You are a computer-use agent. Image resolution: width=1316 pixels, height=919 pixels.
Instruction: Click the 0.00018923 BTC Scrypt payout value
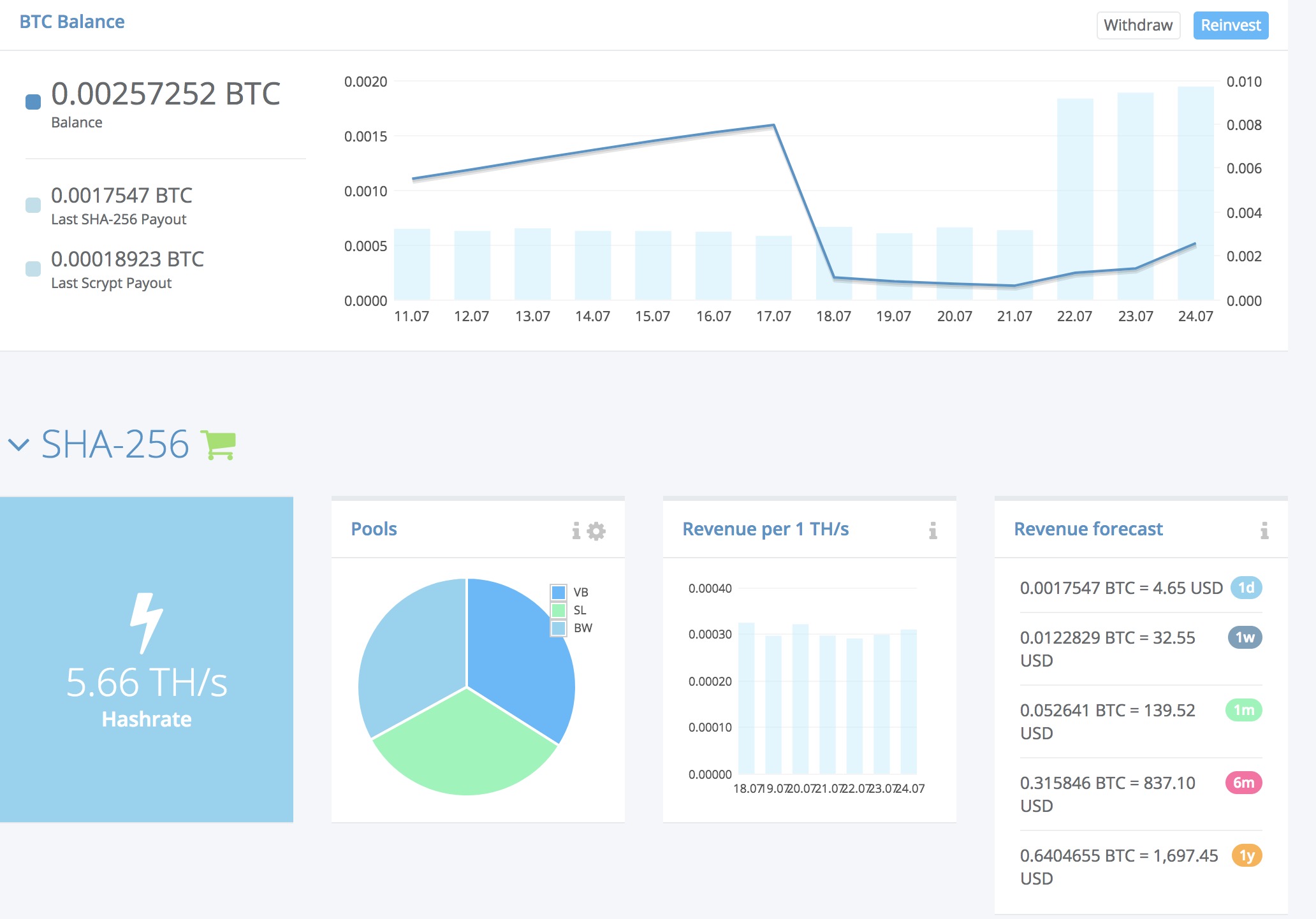pos(128,259)
